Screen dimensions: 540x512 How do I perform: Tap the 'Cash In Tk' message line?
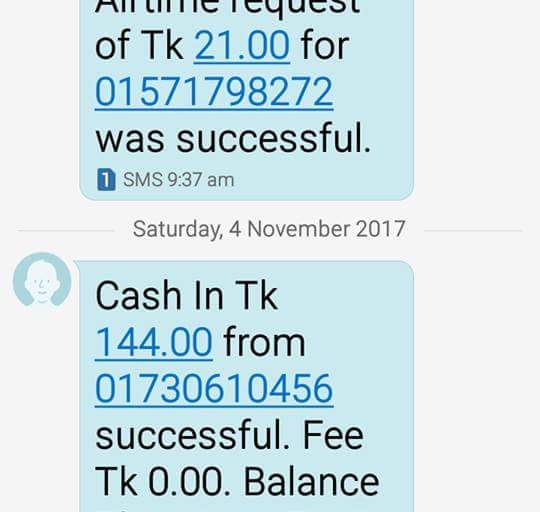coord(186,295)
